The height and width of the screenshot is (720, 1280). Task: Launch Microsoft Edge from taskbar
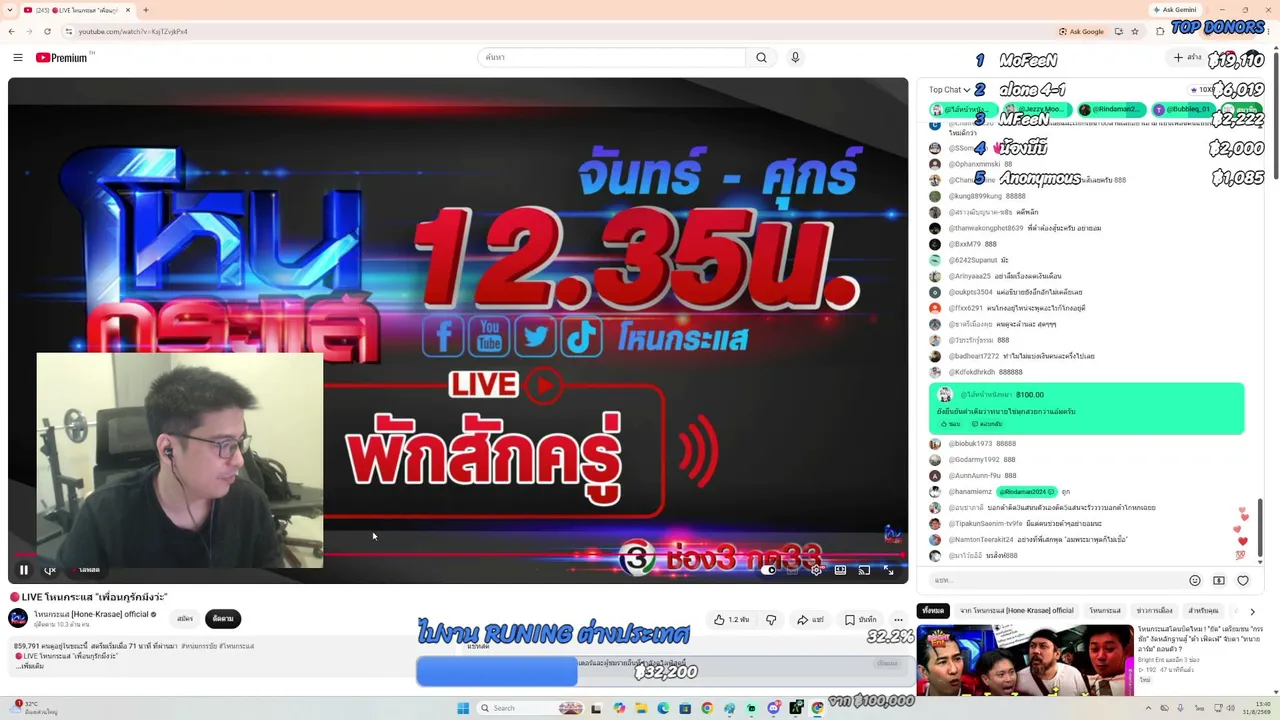(663, 708)
